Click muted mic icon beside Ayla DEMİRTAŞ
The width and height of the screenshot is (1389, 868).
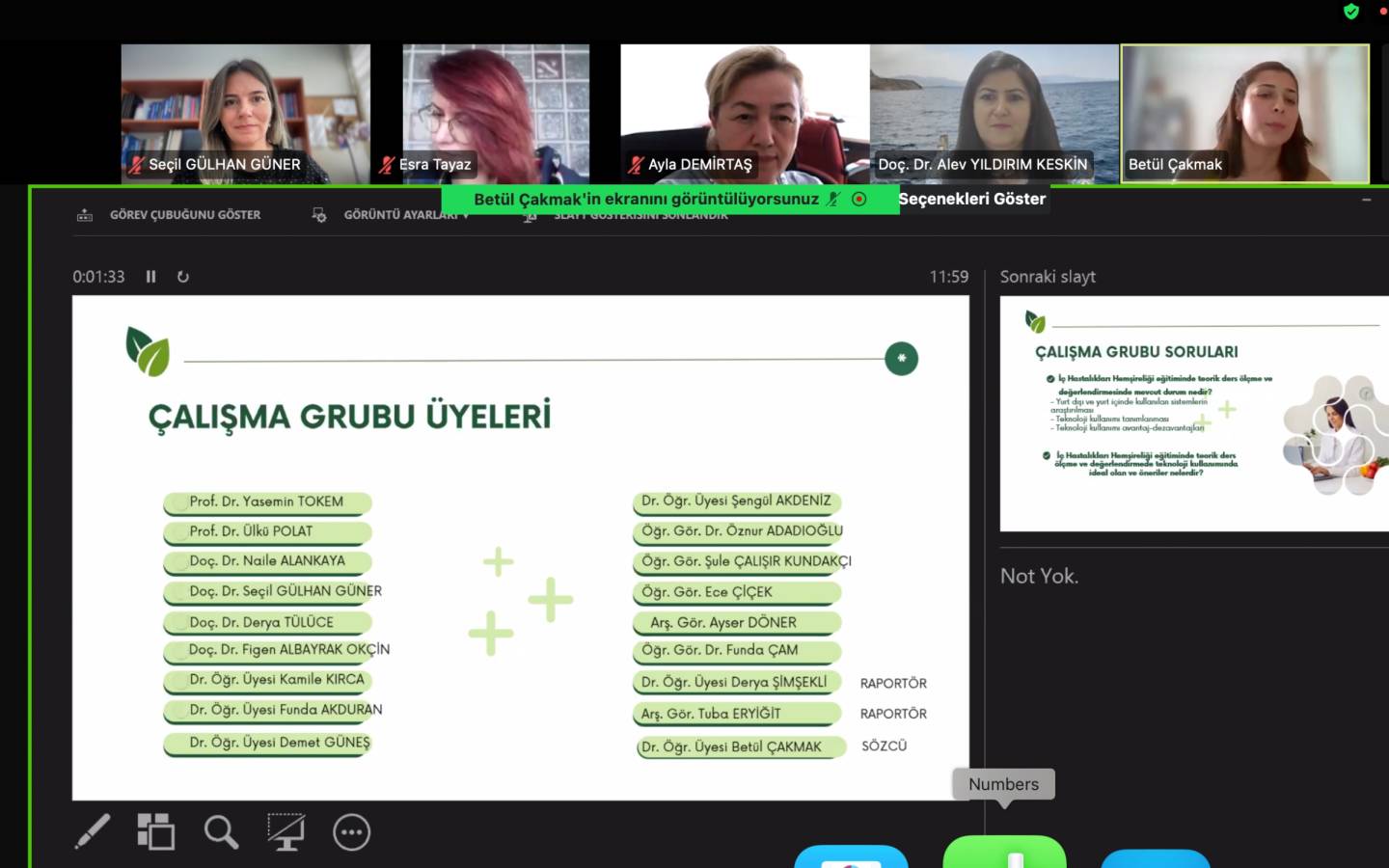pyautogui.click(x=636, y=165)
